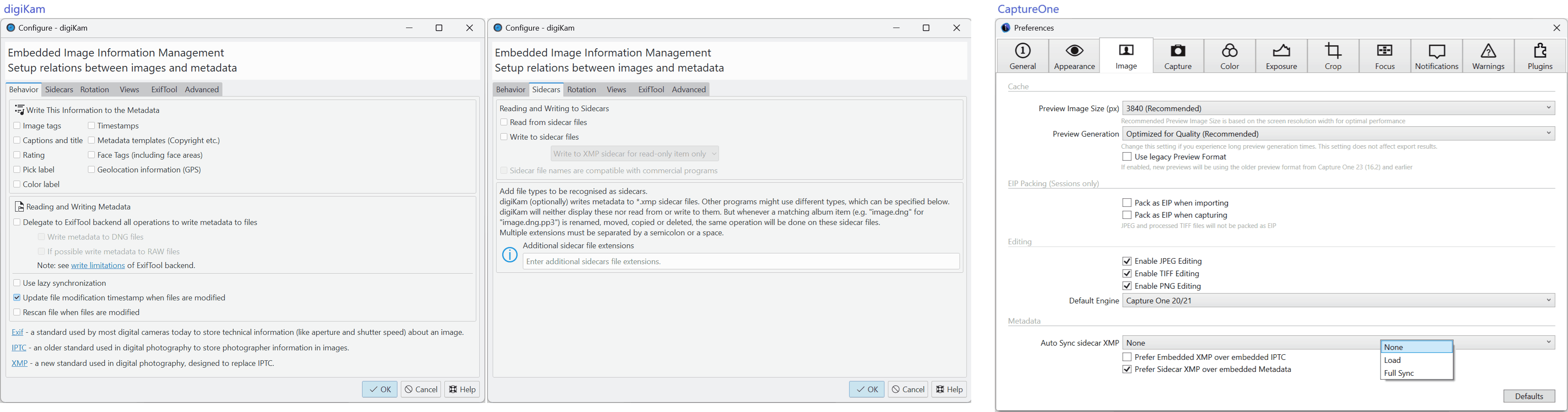Click digiKam logo in left Configure title bar

point(10,28)
